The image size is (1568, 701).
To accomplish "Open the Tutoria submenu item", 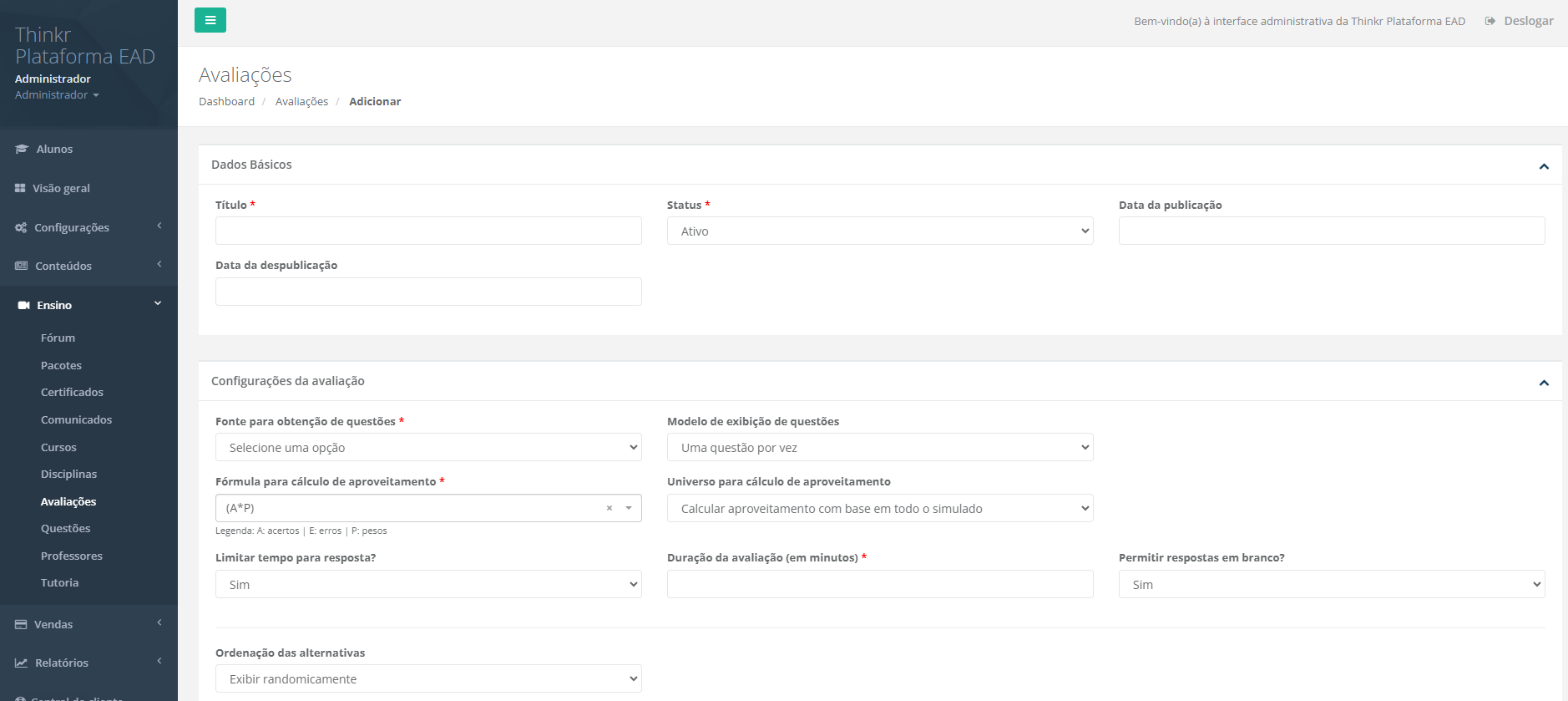I will pyautogui.click(x=59, y=582).
